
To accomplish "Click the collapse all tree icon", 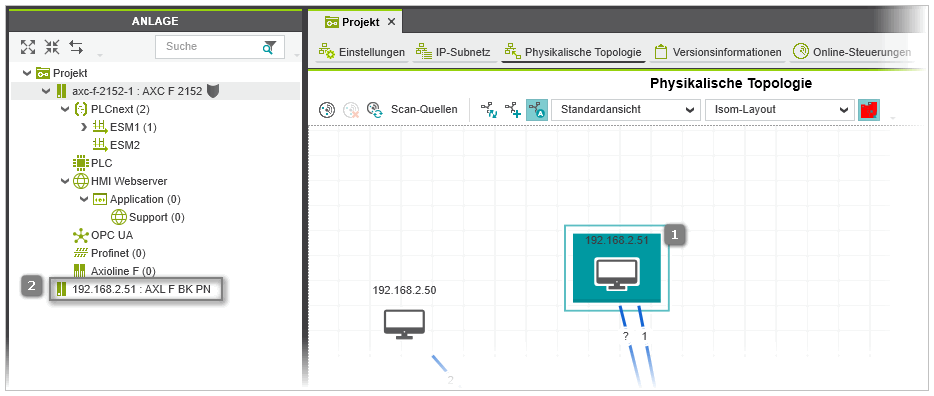I will coord(52,46).
